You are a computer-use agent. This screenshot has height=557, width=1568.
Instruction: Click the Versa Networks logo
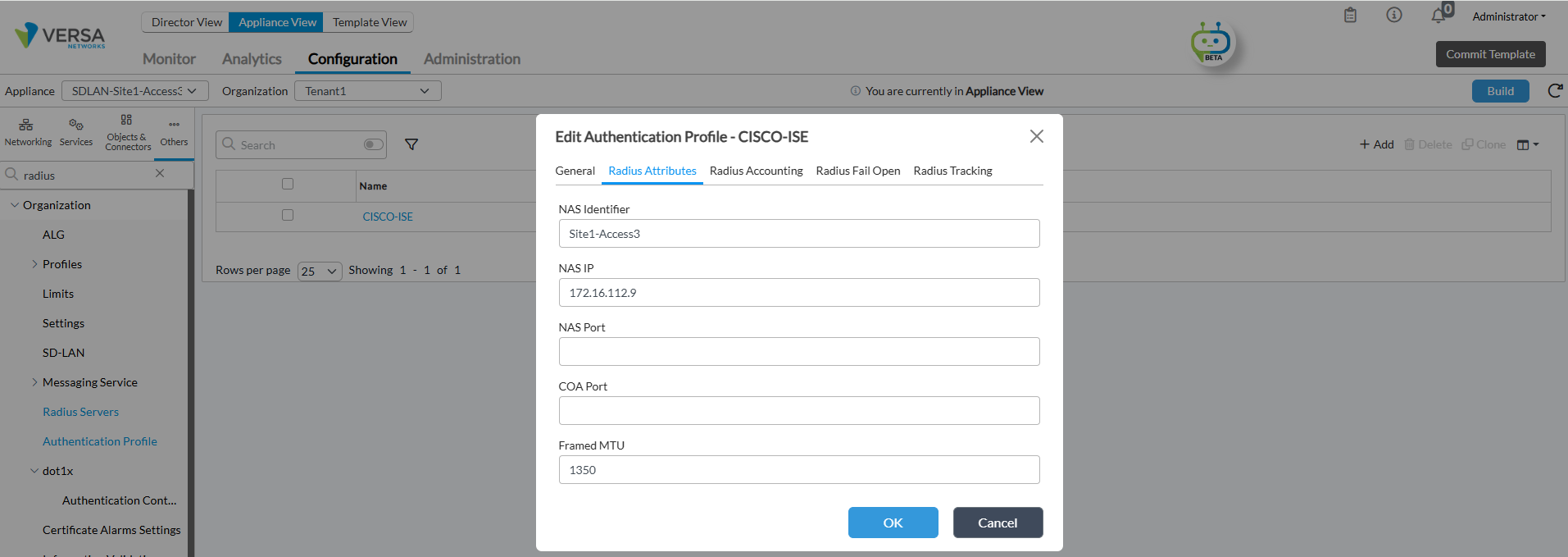pyautogui.click(x=61, y=35)
